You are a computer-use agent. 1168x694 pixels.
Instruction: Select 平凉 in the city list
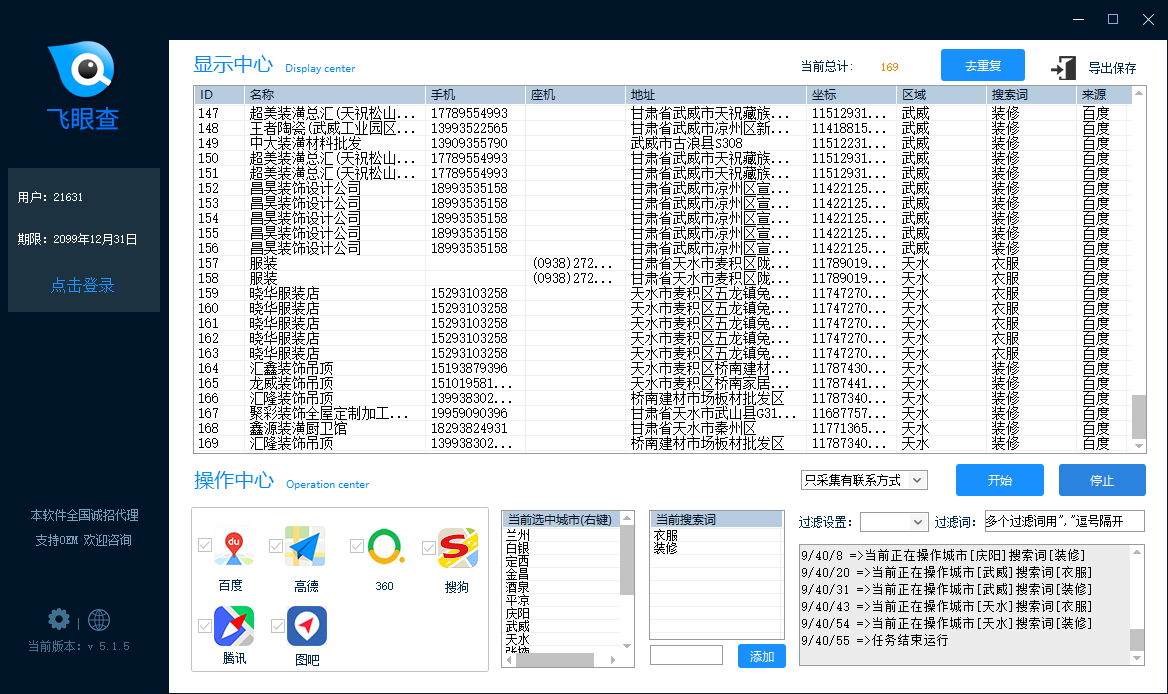518,600
